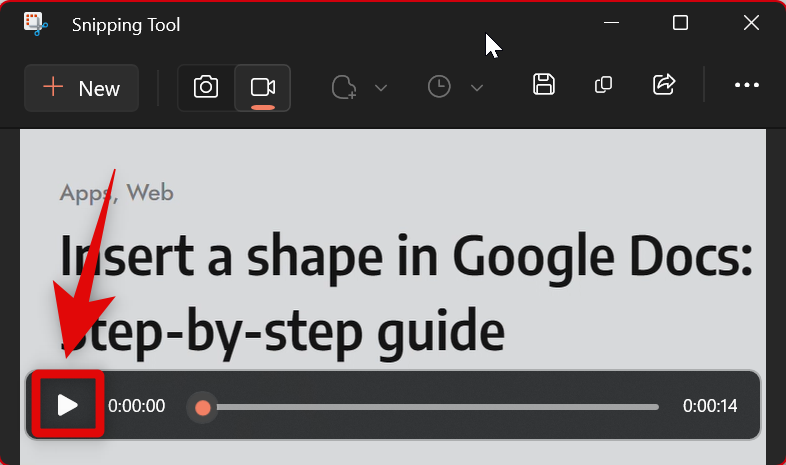Expand the snip mode dropdown chevron
Screen dimensions: 786x465
[x=381, y=88]
